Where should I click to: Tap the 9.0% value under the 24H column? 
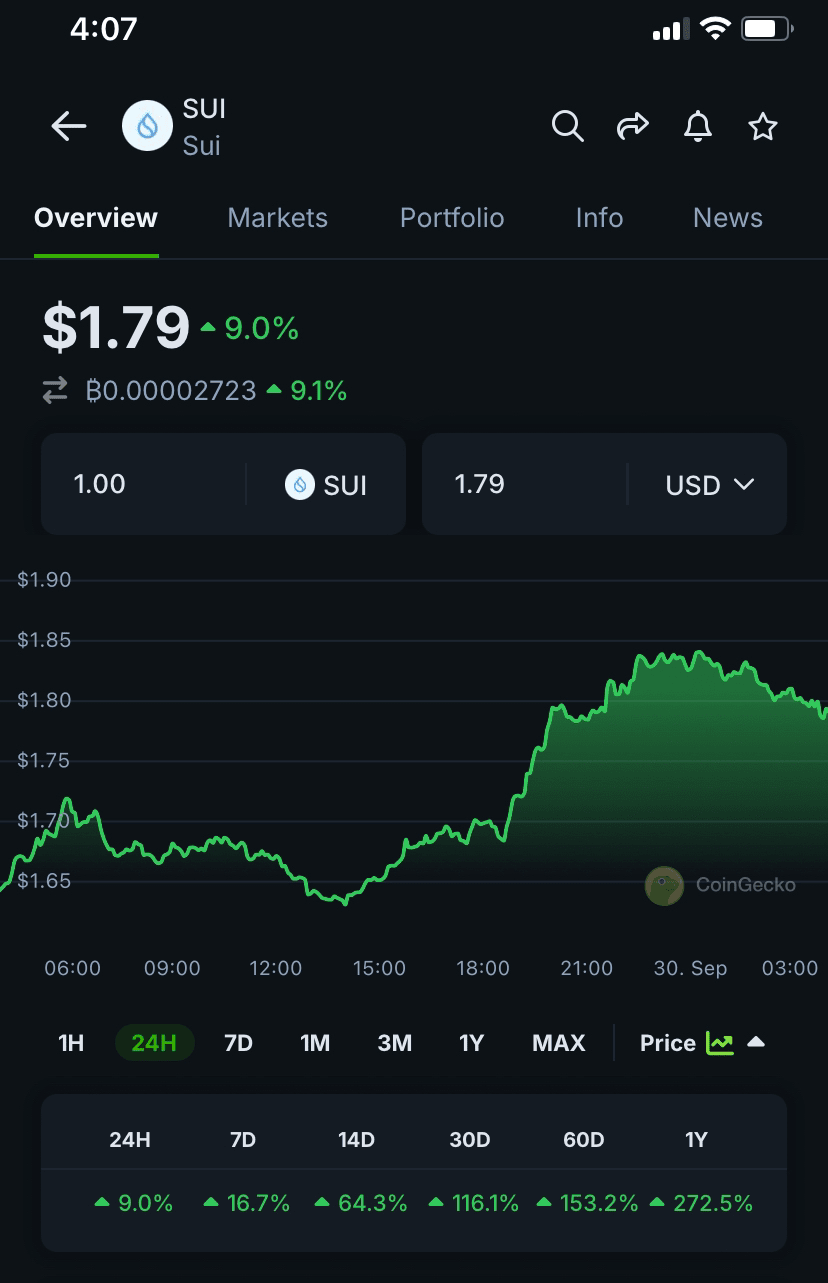[134, 1203]
